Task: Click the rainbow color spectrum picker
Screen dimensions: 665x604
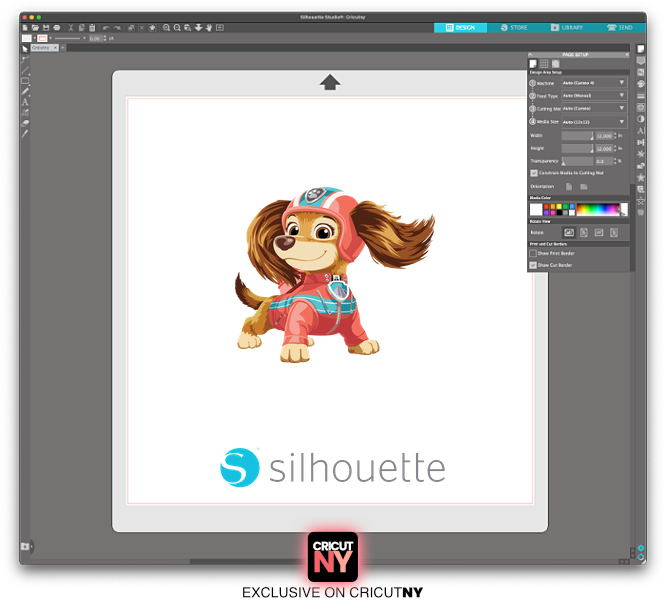Action: click(598, 210)
